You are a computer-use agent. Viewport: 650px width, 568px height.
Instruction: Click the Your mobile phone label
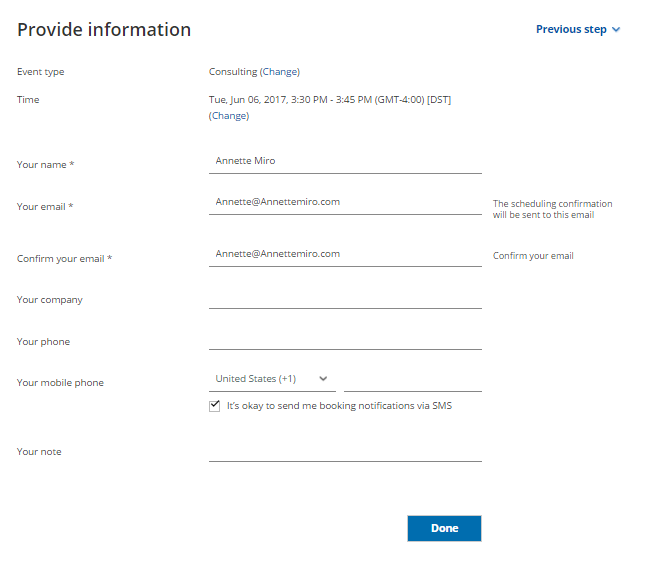[60, 383]
